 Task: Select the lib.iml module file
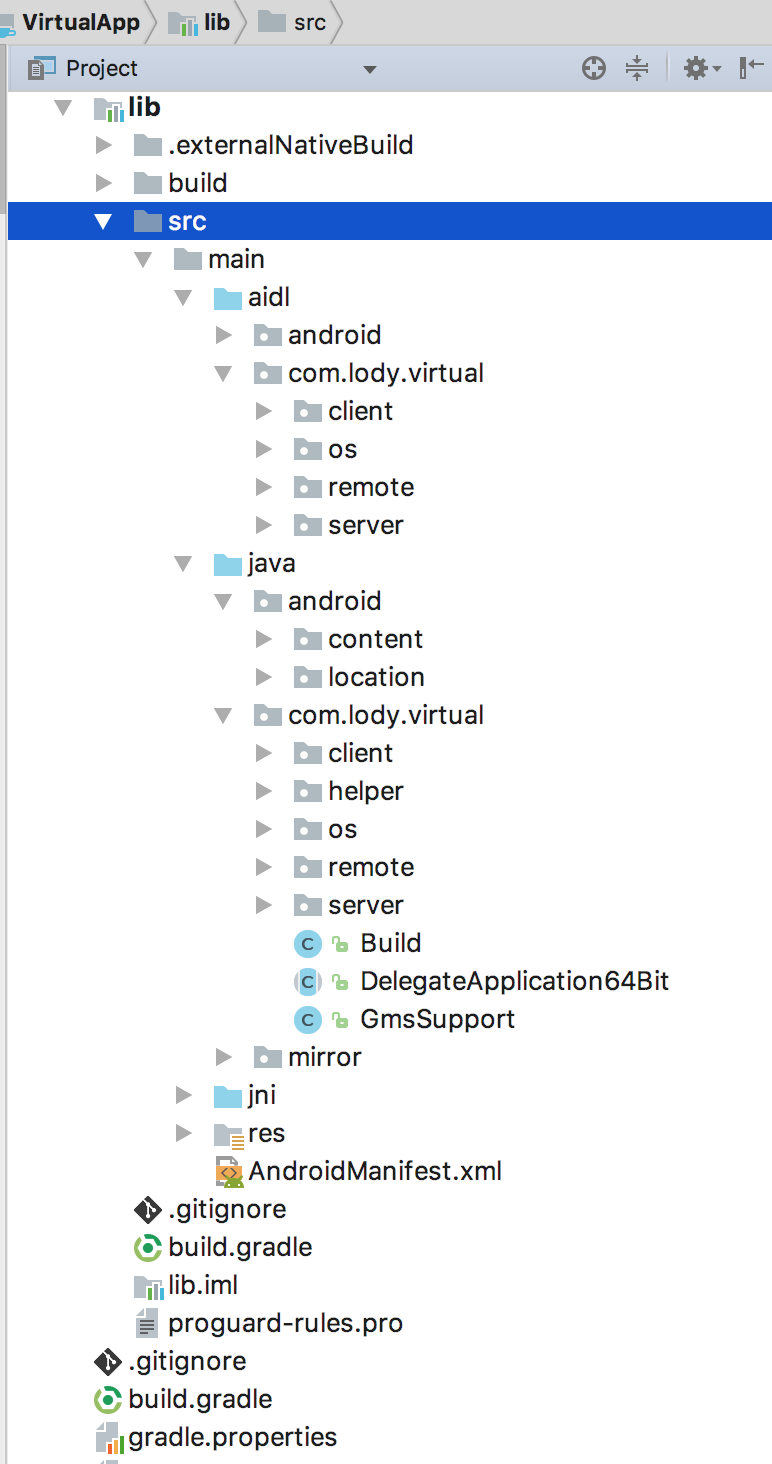tap(203, 1285)
